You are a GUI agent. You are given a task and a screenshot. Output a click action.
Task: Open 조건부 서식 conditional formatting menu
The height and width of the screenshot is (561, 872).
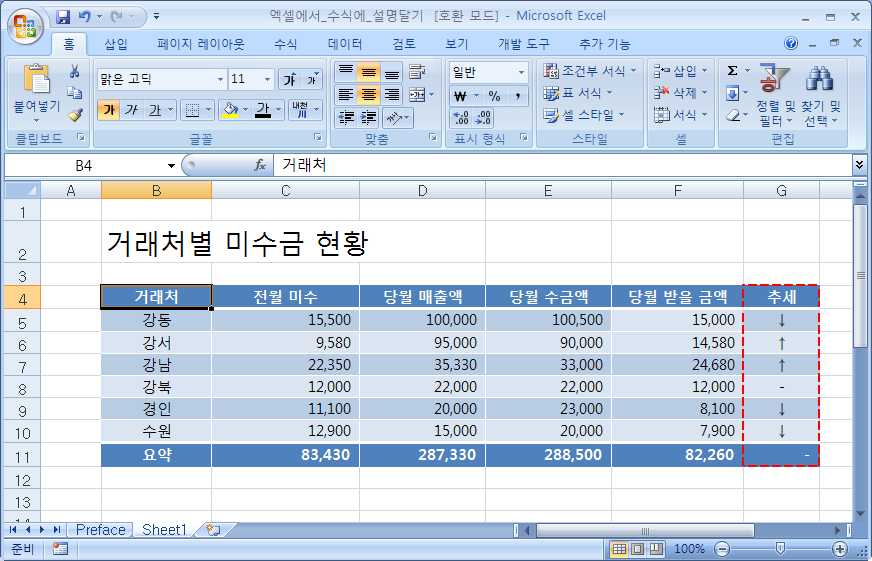pyautogui.click(x=589, y=71)
